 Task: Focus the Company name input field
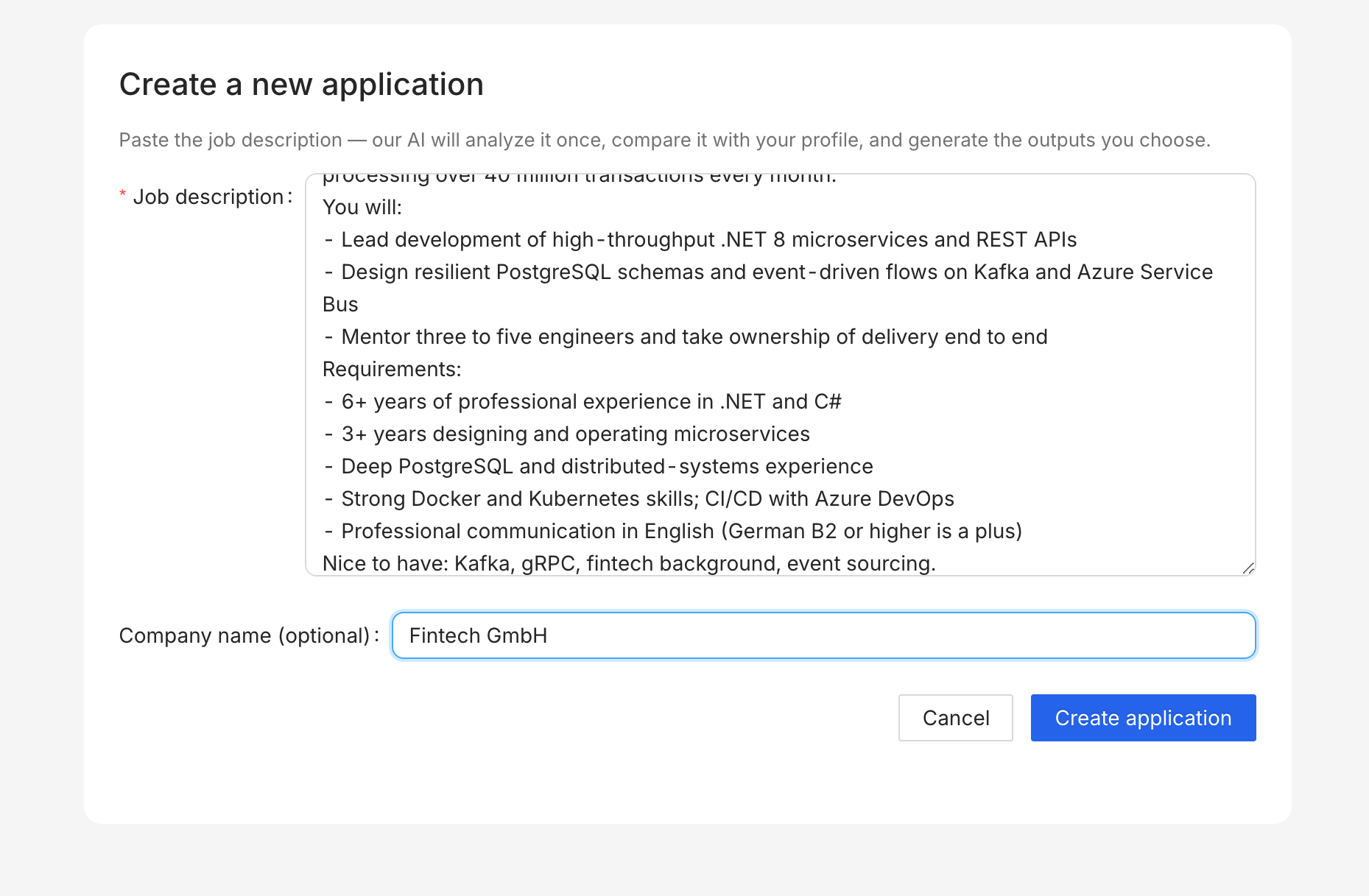(823, 635)
